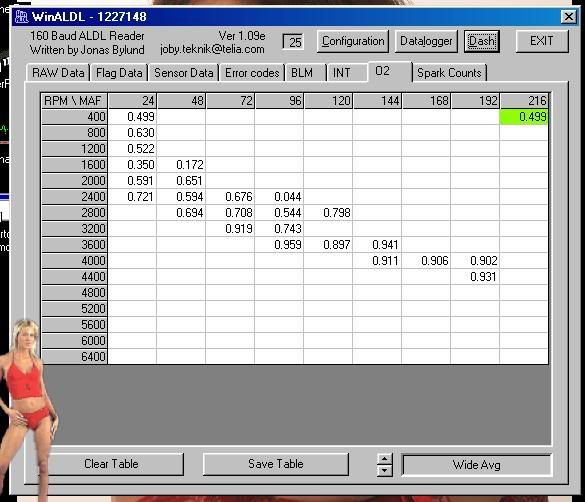The height and width of the screenshot is (502, 585).
Task: Switch to the RAW Data tab
Action: pyautogui.click(x=58, y=73)
